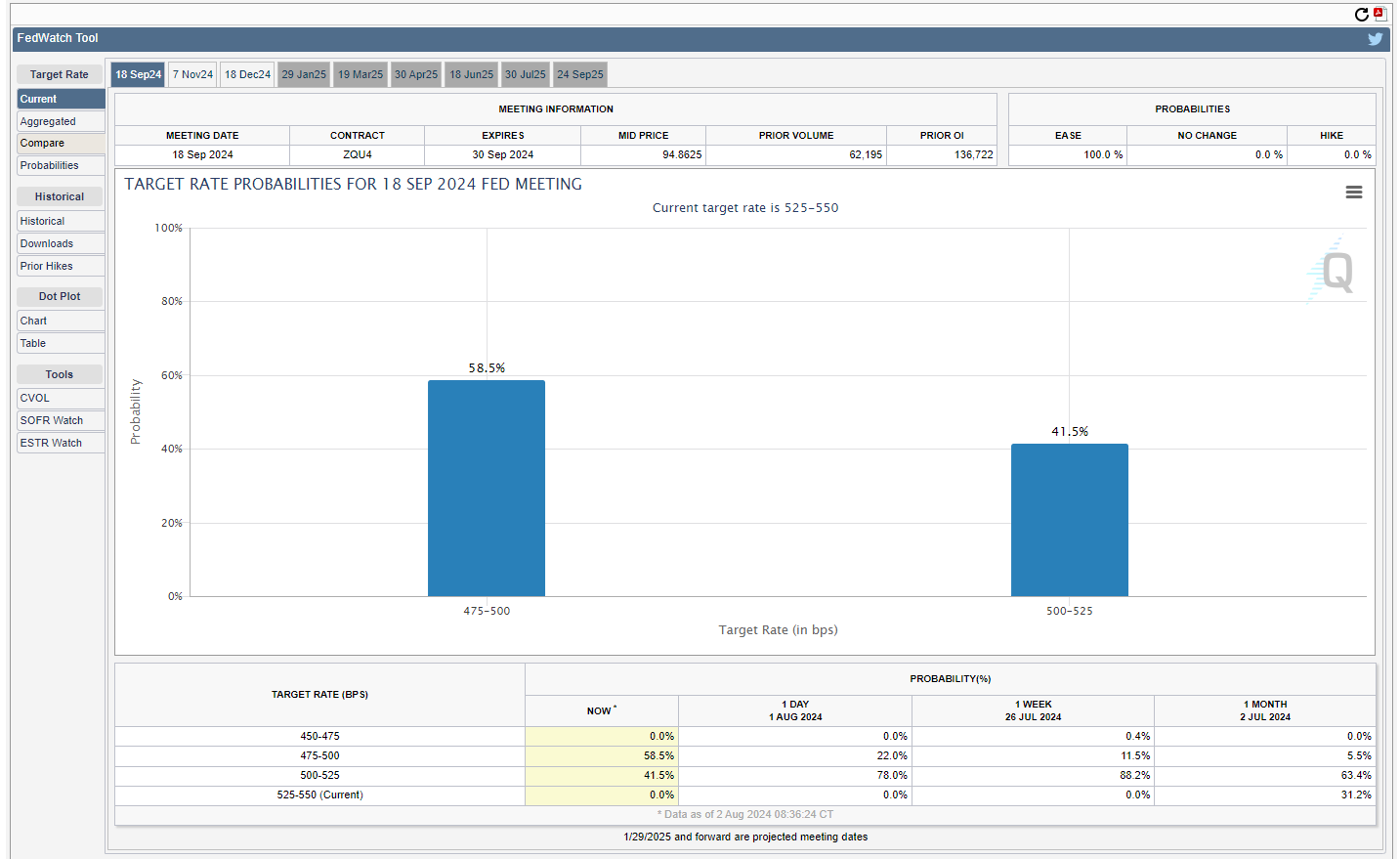Open the Aggregated view in sidebar
1400x859 pixels.
click(60, 121)
